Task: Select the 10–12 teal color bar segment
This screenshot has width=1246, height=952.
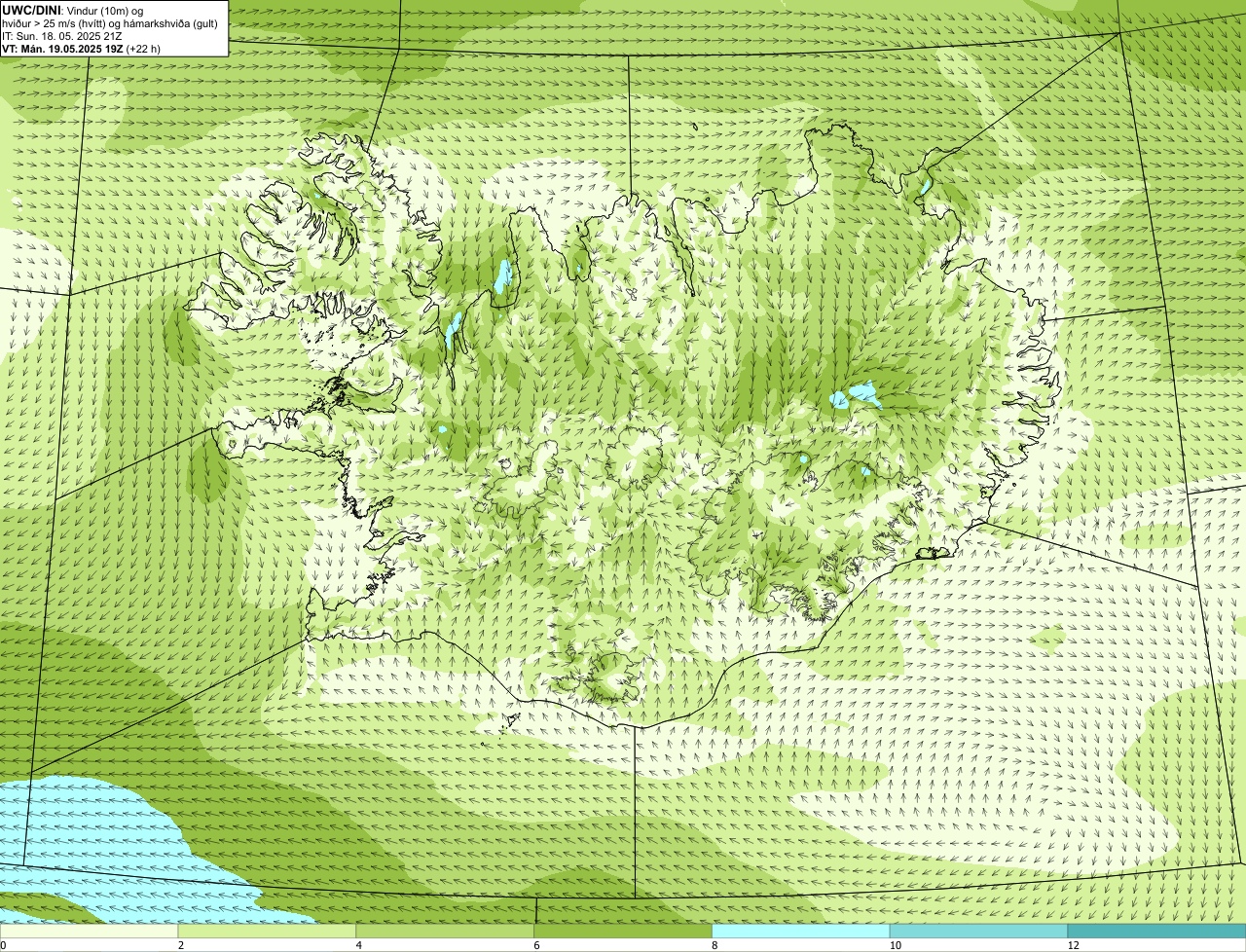Action: pyautogui.click(x=978, y=932)
